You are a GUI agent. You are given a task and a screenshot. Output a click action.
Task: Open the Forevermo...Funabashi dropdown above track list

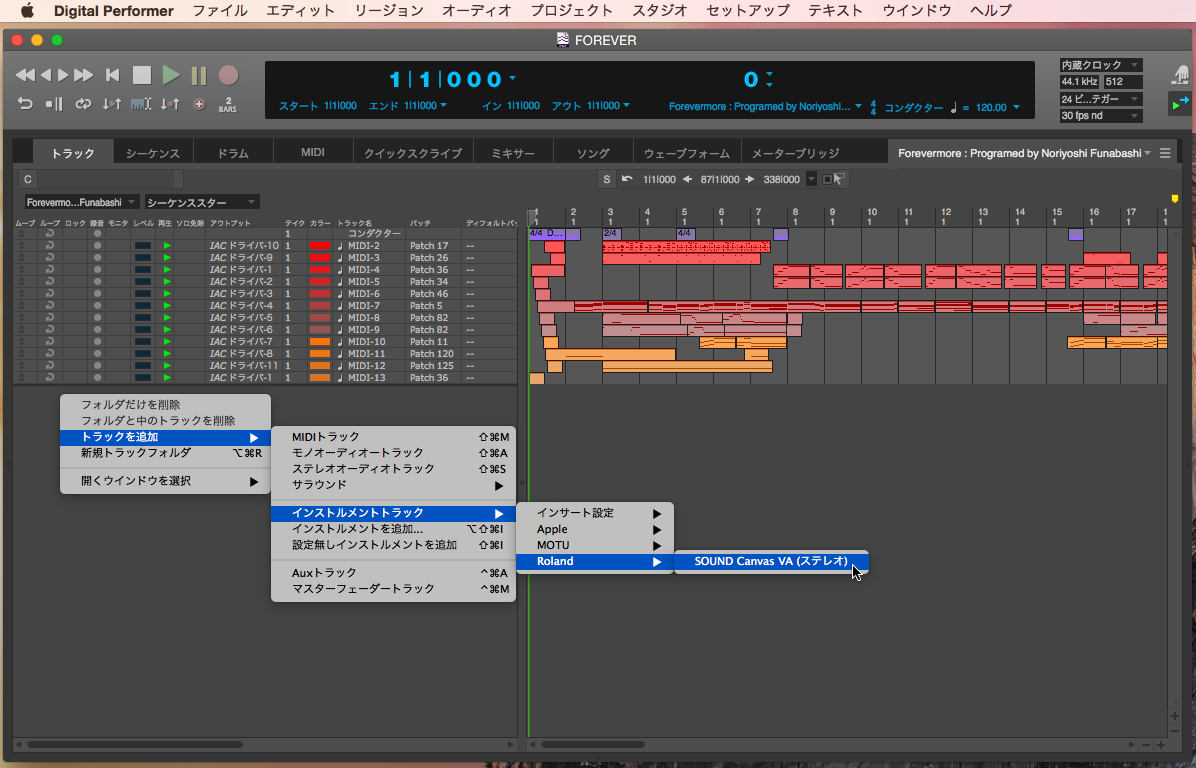pyautogui.click(x=82, y=202)
